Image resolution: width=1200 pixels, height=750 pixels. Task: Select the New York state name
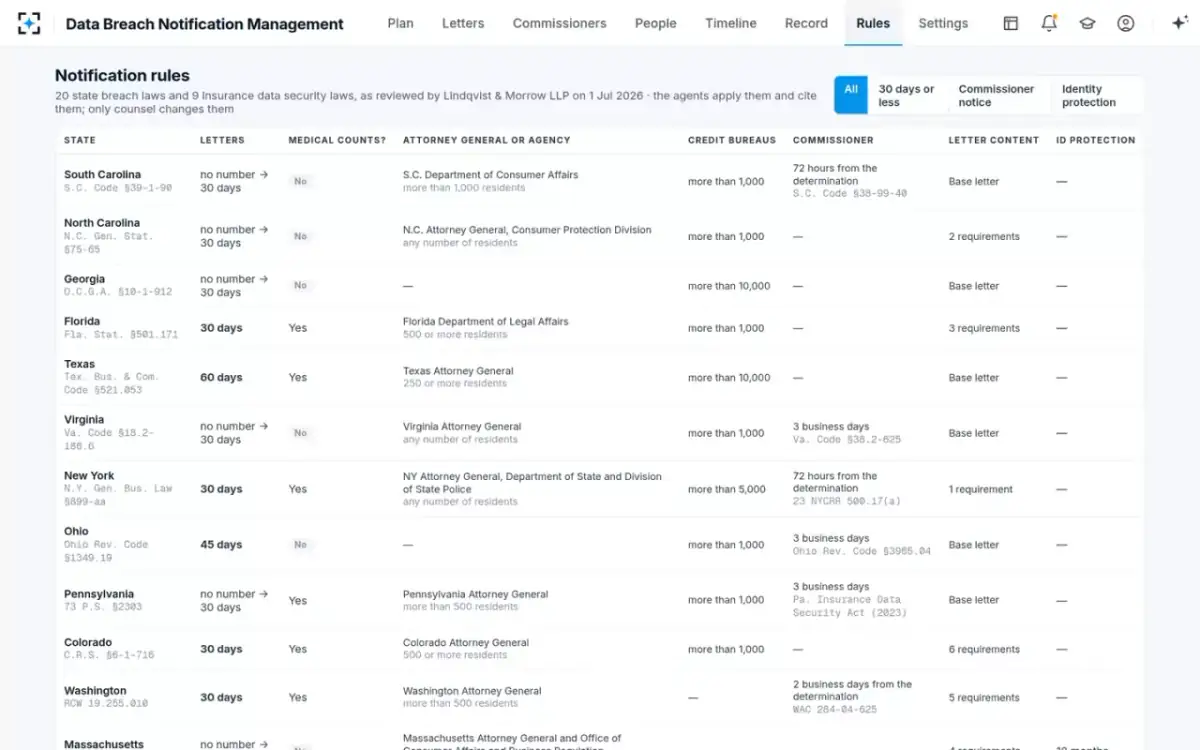[x=89, y=476]
